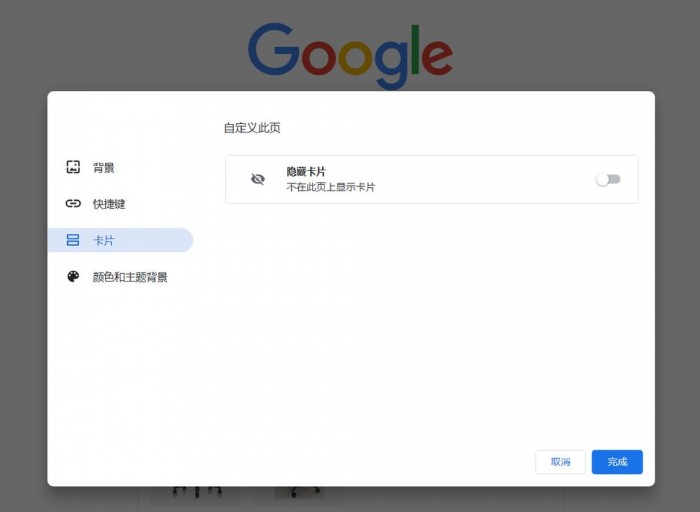This screenshot has height=512, width=700.
Task: Click the 隐藏卡片 title text
Action: pyautogui.click(x=306, y=171)
